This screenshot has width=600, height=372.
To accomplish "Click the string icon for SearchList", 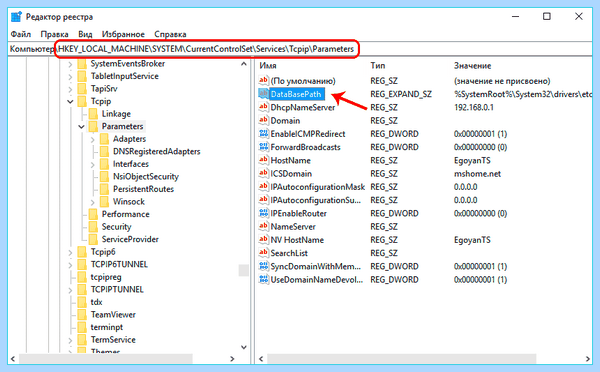I will pyautogui.click(x=263, y=253).
